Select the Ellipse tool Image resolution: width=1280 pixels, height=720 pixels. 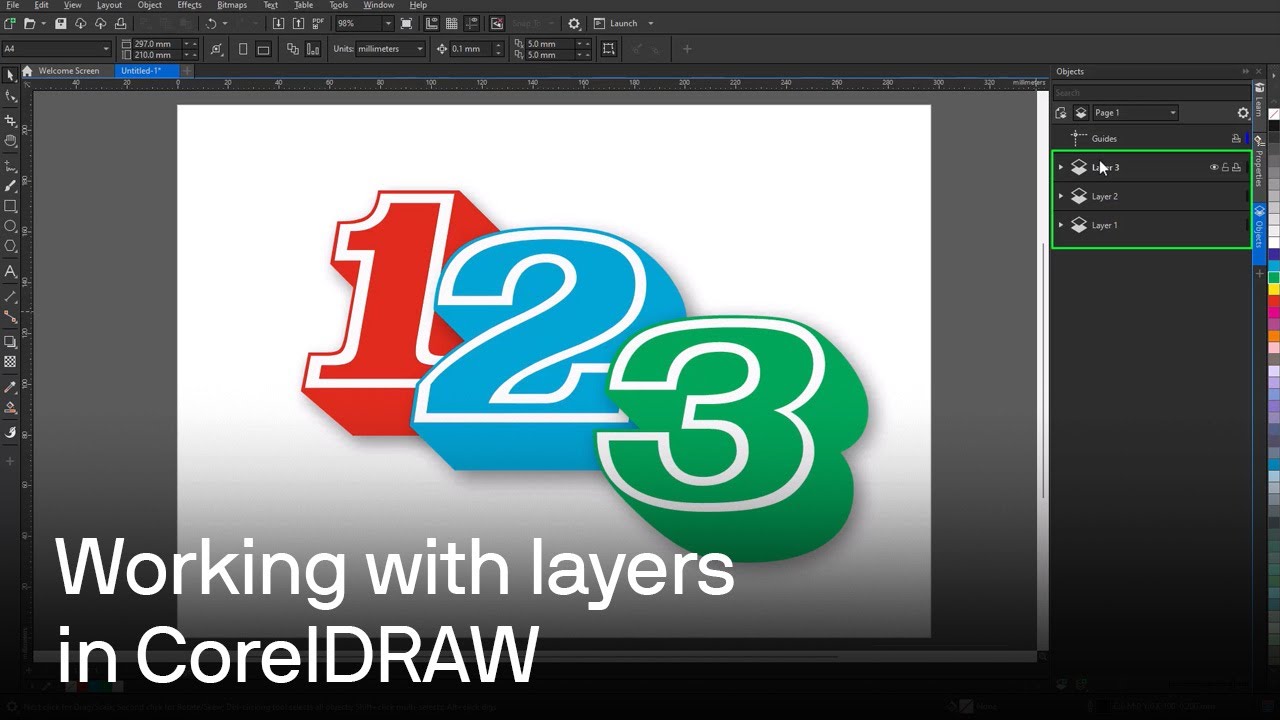(11, 226)
